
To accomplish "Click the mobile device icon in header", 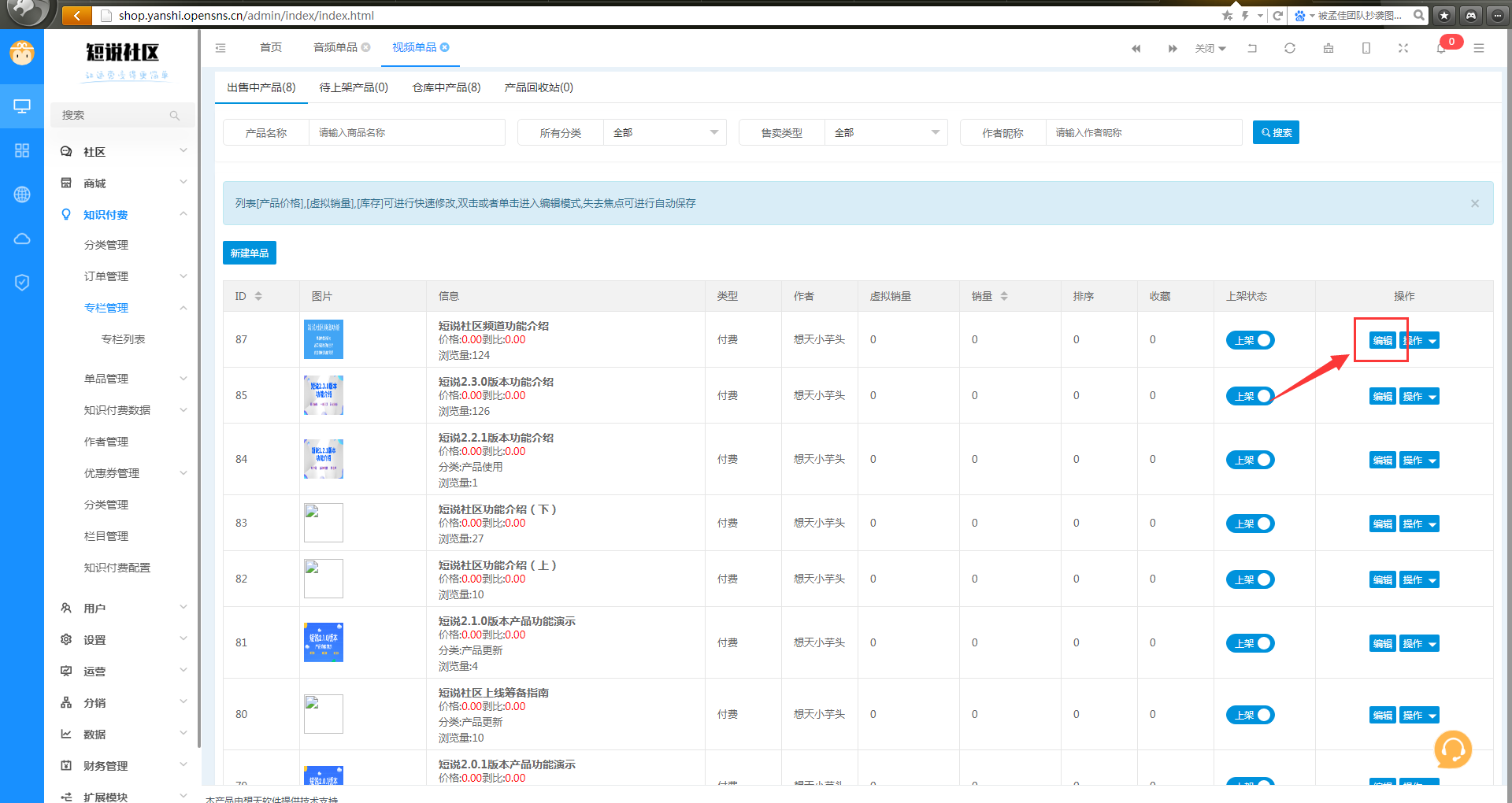I will tap(1366, 48).
